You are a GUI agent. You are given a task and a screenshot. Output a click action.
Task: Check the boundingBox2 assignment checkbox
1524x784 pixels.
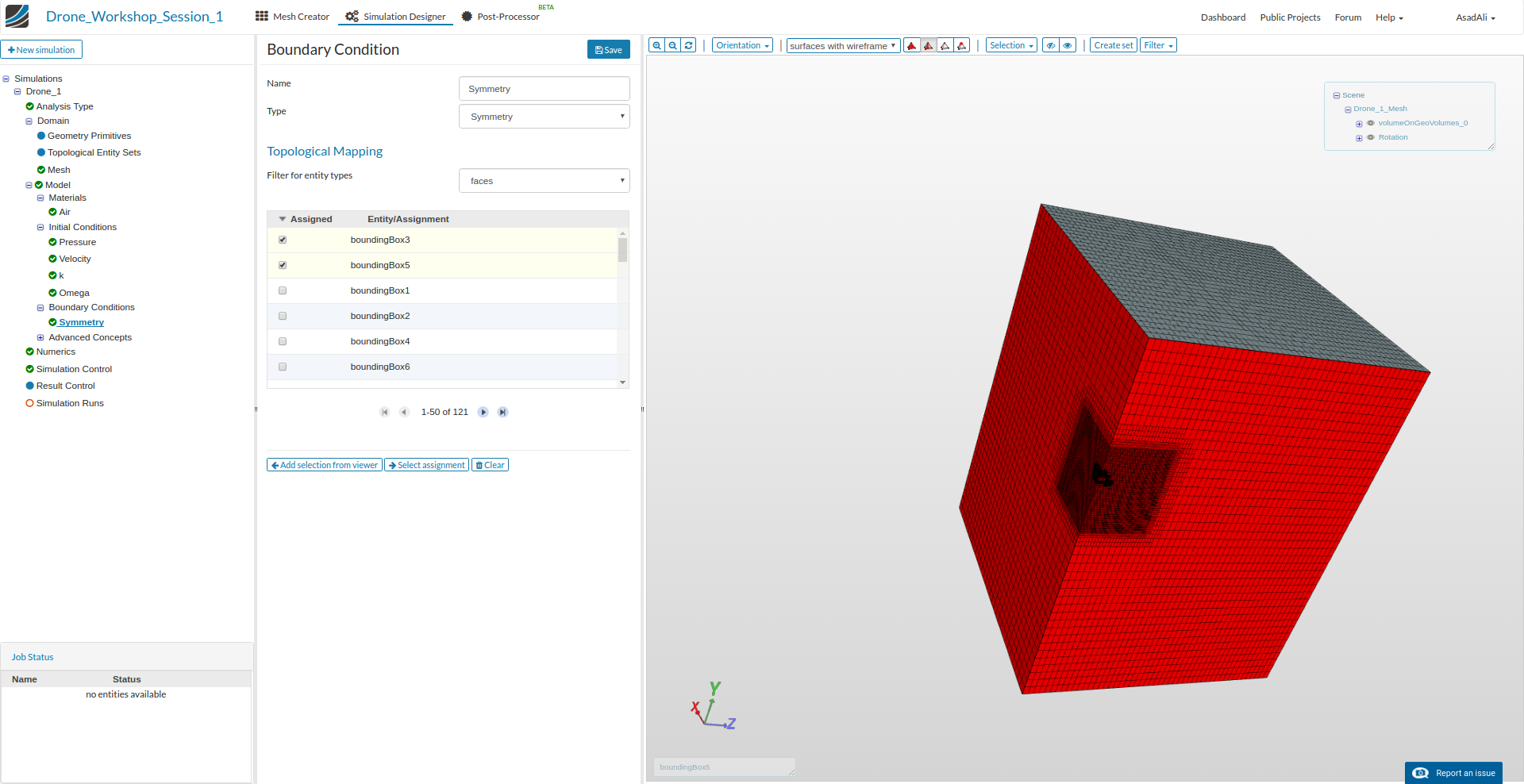click(x=283, y=316)
